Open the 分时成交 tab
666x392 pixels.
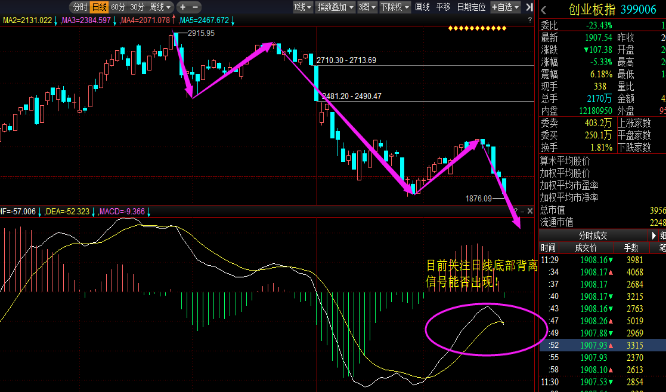tap(594, 235)
